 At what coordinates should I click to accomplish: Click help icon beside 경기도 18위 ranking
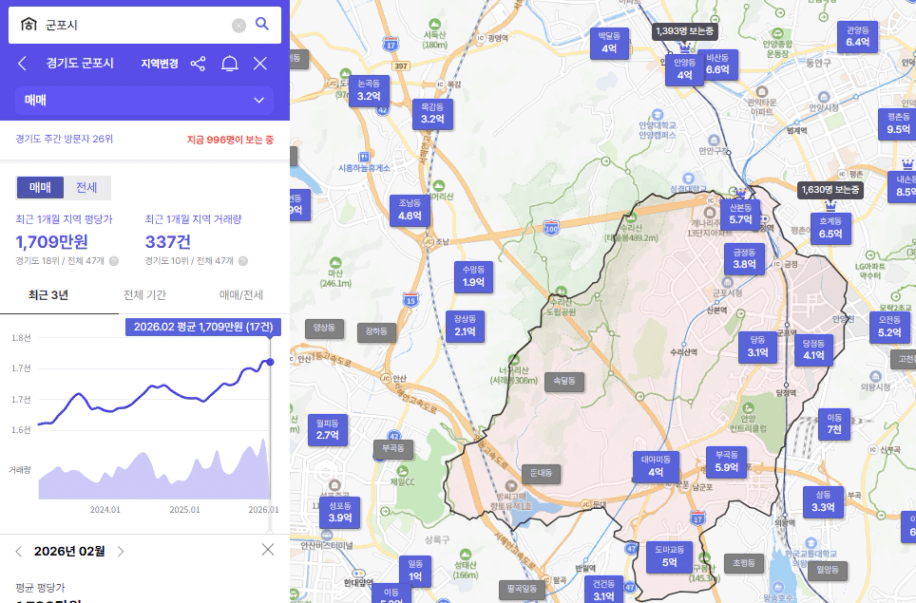pos(113,261)
